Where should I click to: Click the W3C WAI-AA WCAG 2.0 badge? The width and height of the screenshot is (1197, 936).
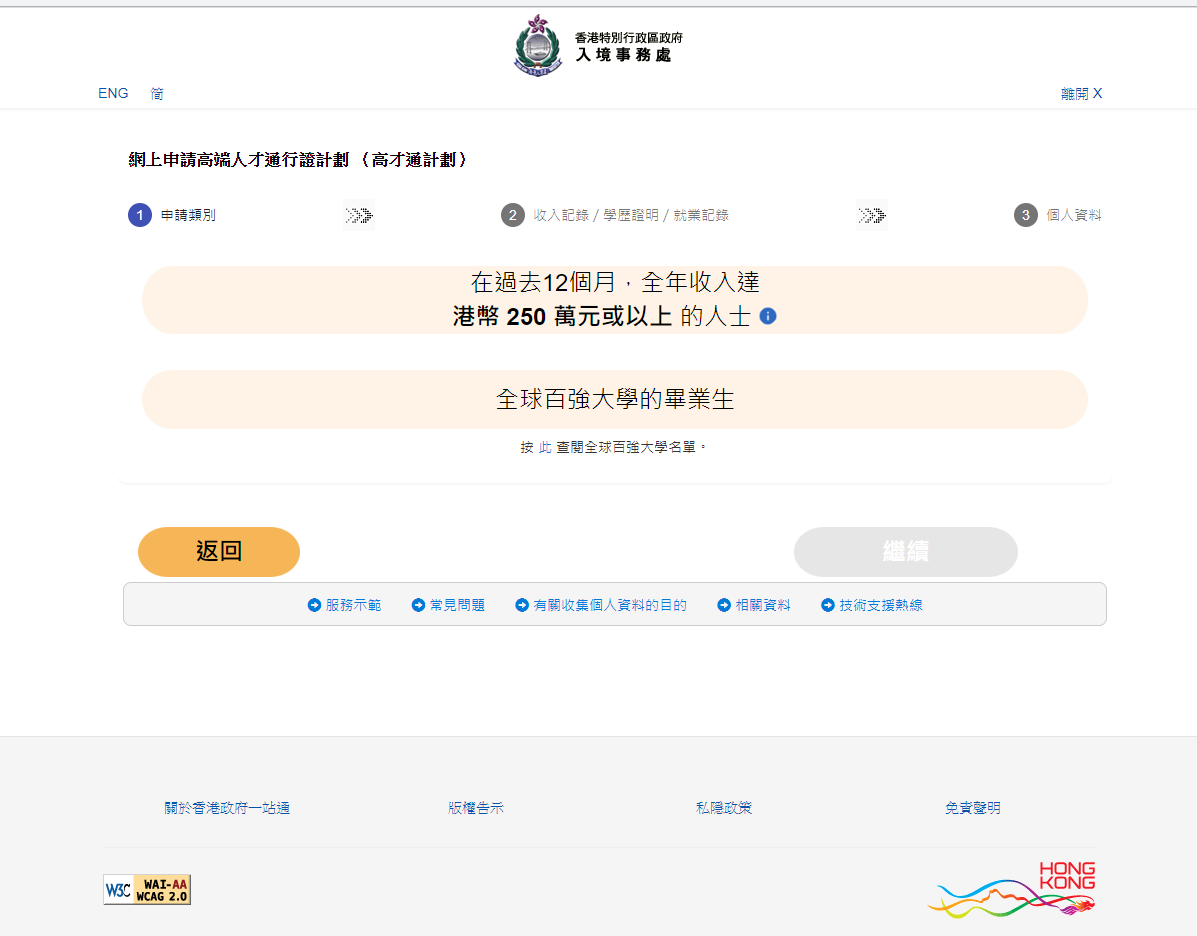pyautogui.click(x=147, y=889)
